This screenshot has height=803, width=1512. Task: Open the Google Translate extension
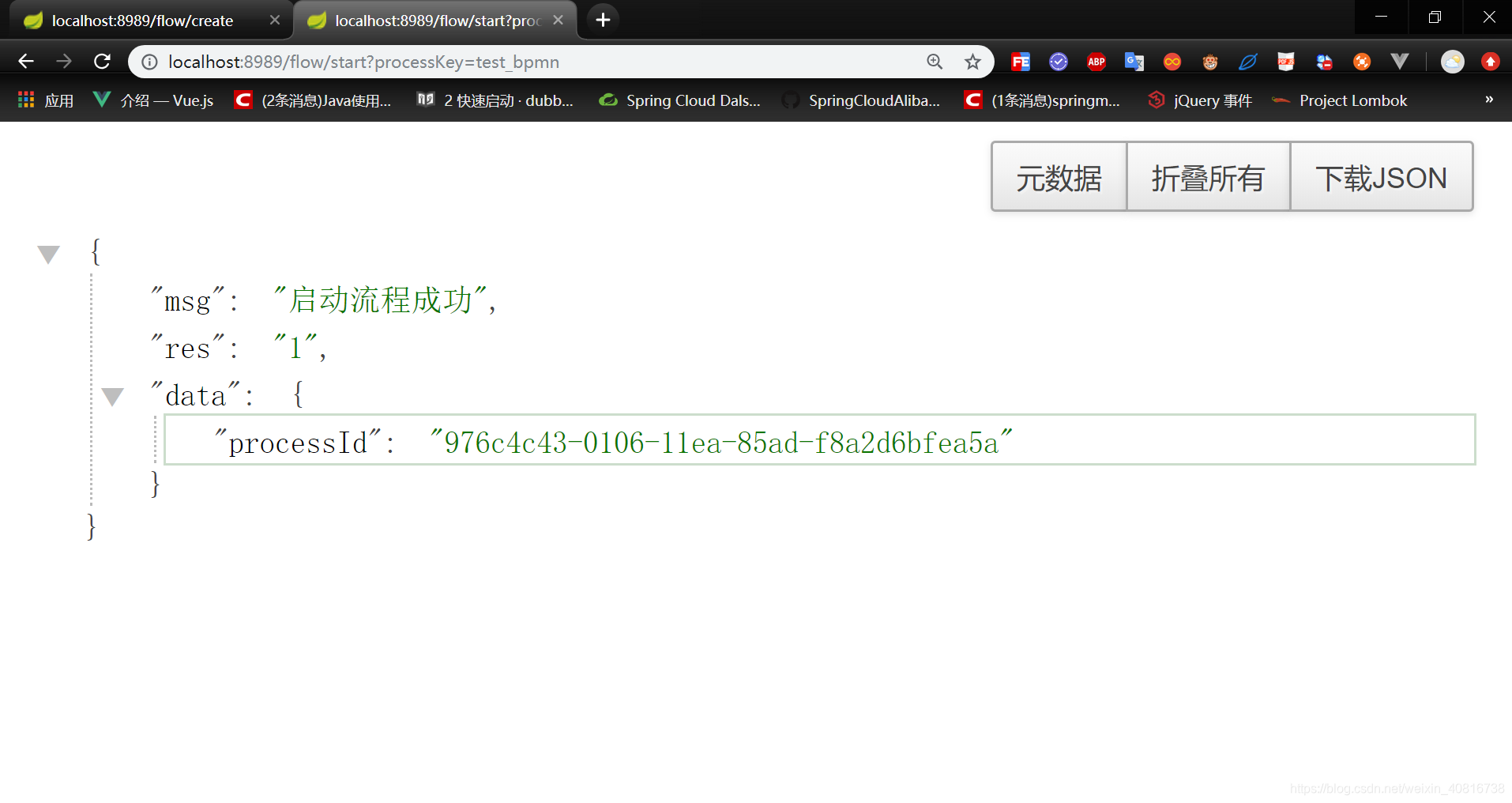point(1135,61)
